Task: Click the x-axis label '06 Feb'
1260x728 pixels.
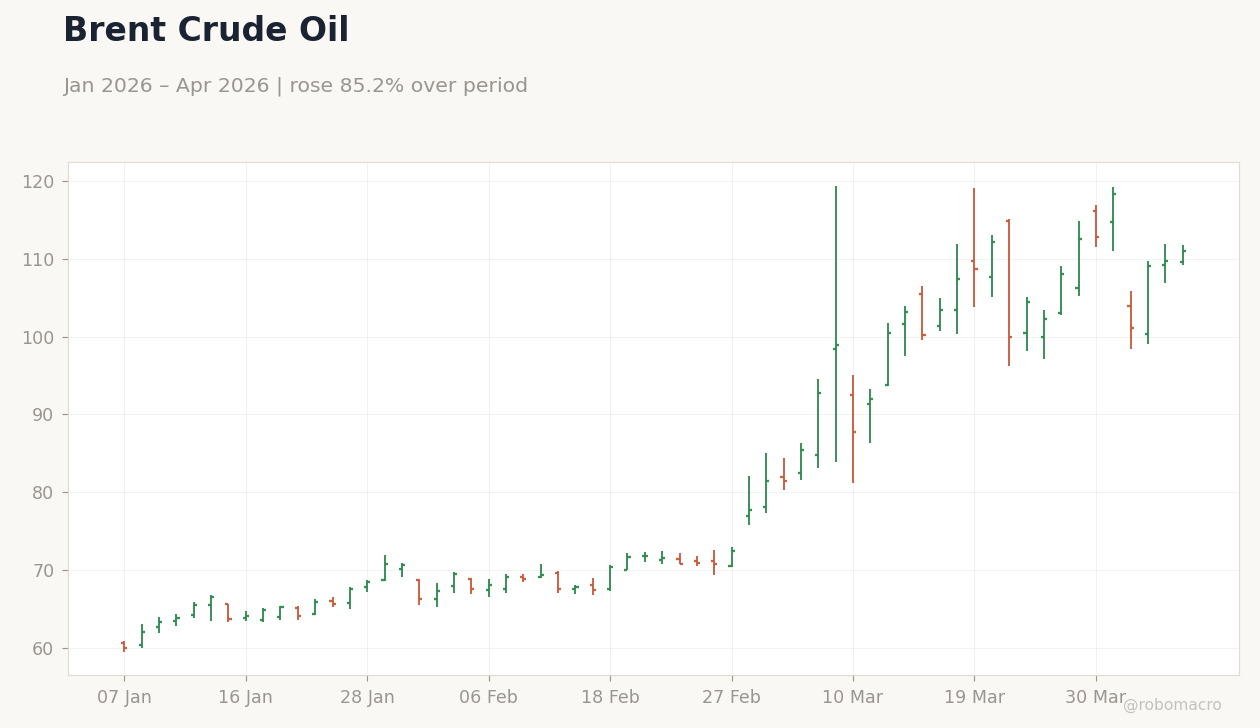Action: [x=489, y=698]
